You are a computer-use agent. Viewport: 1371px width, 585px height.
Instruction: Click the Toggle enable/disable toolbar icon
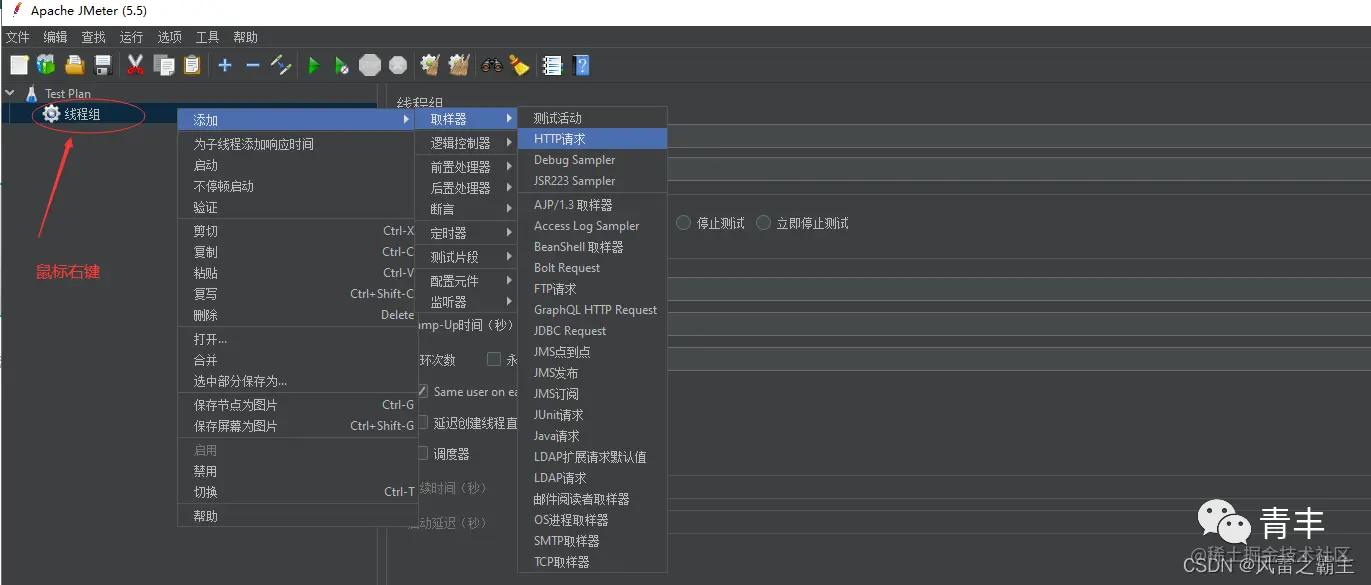pyautogui.click(x=281, y=65)
